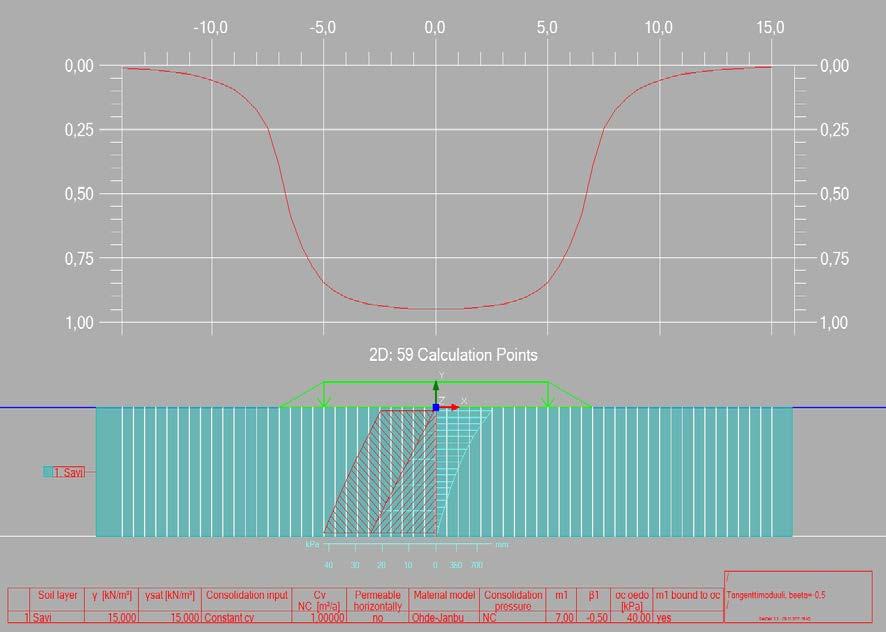This screenshot has width=886, height=632.
Task: Click '1,00' on the left settlement axis
Action: tap(79, 323)
